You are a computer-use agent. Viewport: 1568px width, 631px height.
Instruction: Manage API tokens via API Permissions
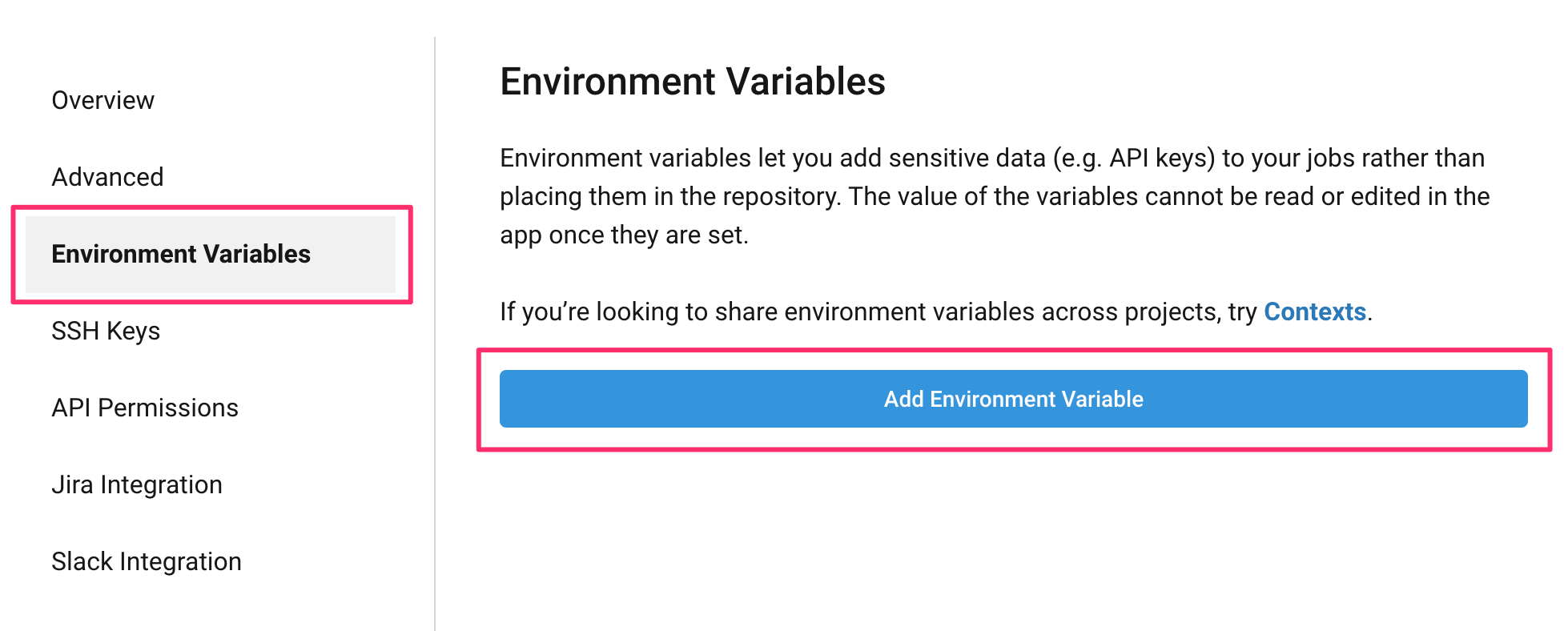click(144, 408)
